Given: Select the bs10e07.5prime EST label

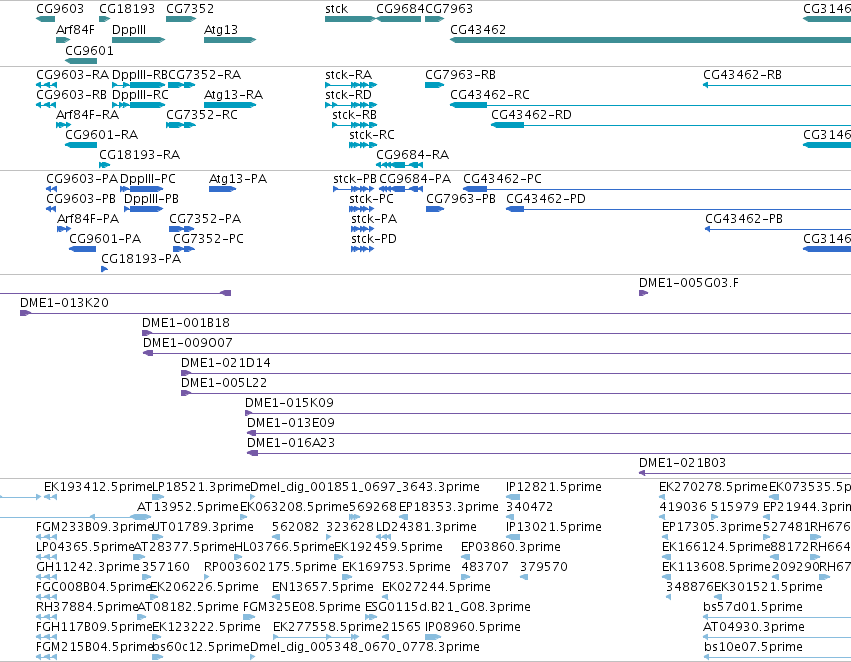Looking at the screenshot, I should tap(753, 648).
